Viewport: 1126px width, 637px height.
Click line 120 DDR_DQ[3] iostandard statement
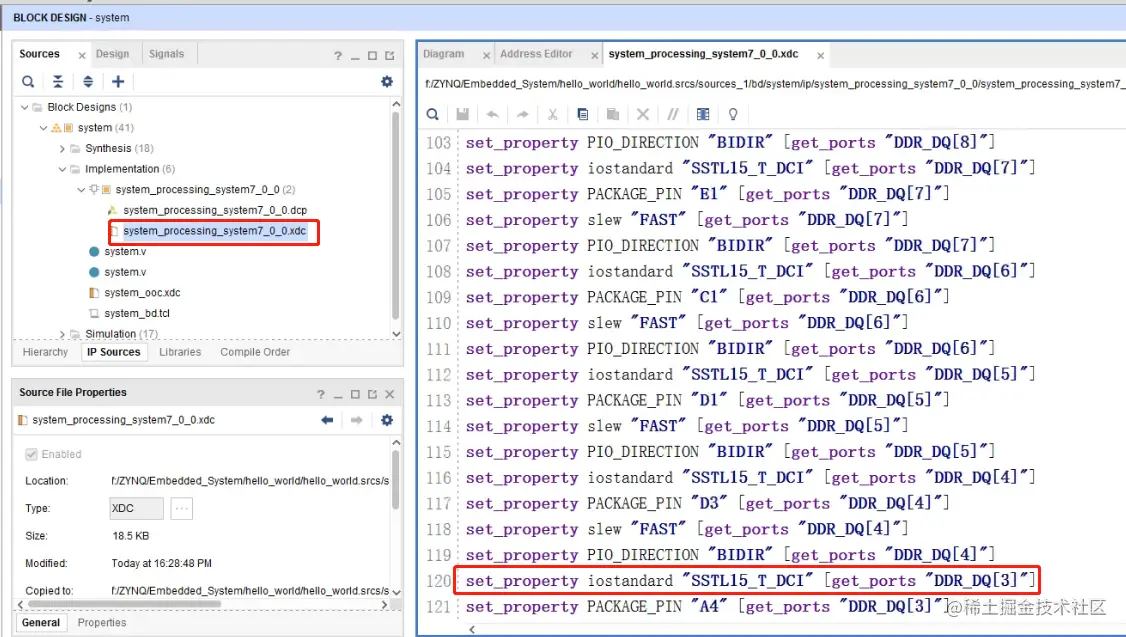(750, 580)
